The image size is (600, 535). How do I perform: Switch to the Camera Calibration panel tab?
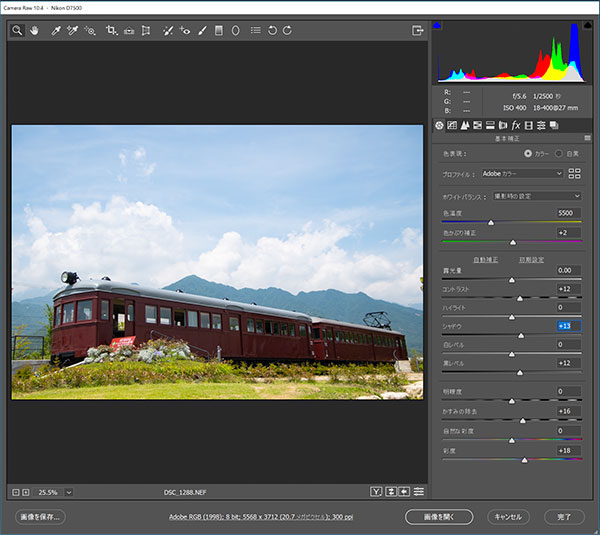pos(528,126)
